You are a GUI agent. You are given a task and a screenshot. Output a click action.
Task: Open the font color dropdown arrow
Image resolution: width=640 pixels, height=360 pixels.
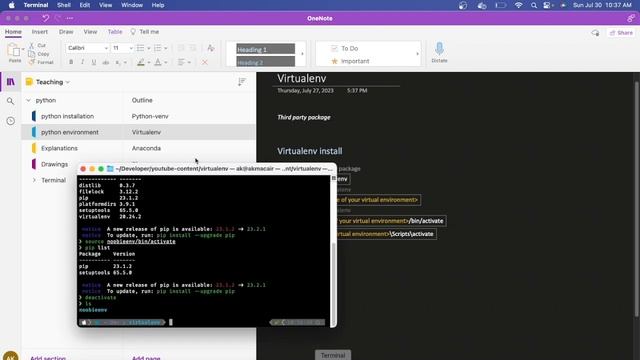point(166,62)
